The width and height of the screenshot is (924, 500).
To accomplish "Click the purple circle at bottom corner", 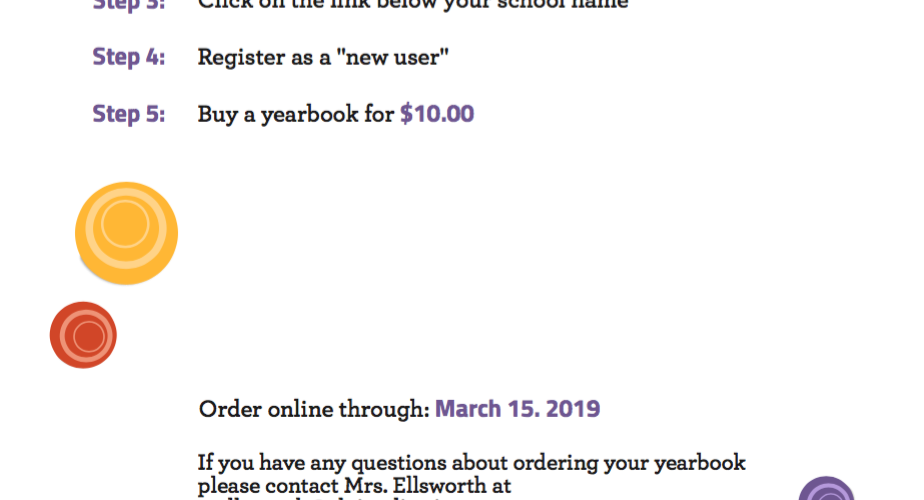I will pyautogui.click(x=826, y=489).
